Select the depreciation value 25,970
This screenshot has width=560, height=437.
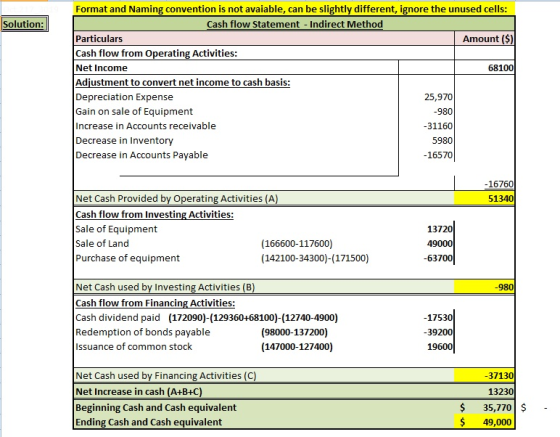pyautogui.click(x=438, y=97)
